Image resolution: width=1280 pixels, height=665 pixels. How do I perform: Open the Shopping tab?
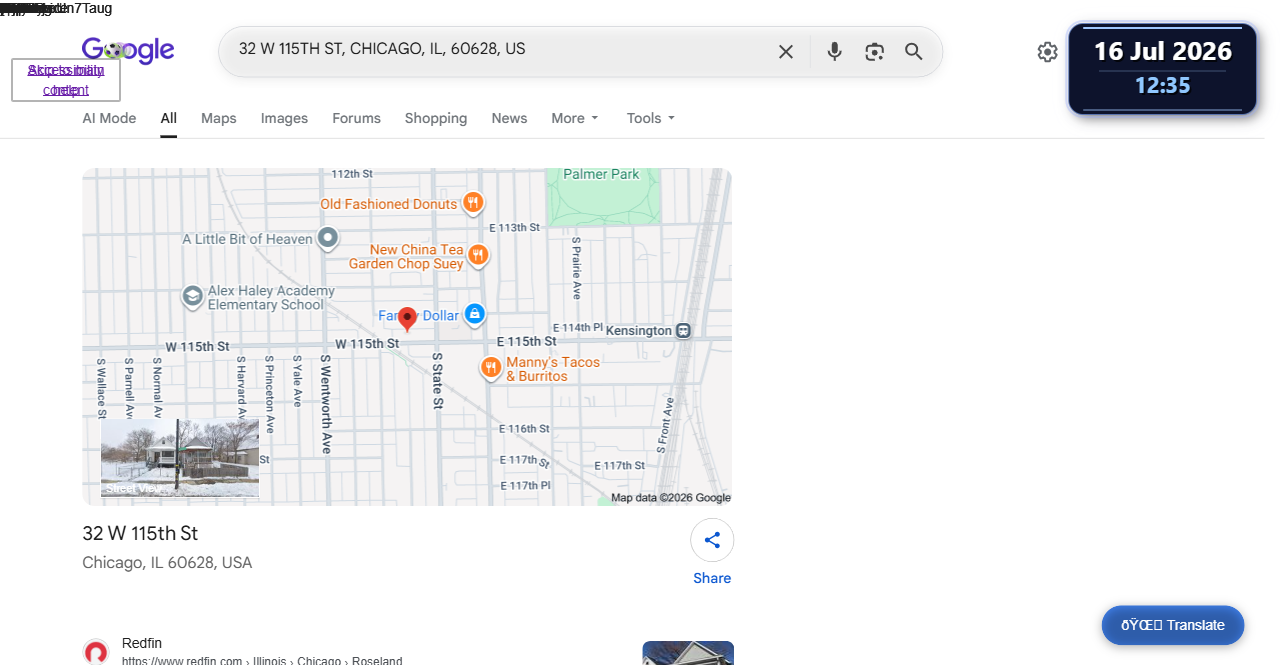(x=436, y=118)
